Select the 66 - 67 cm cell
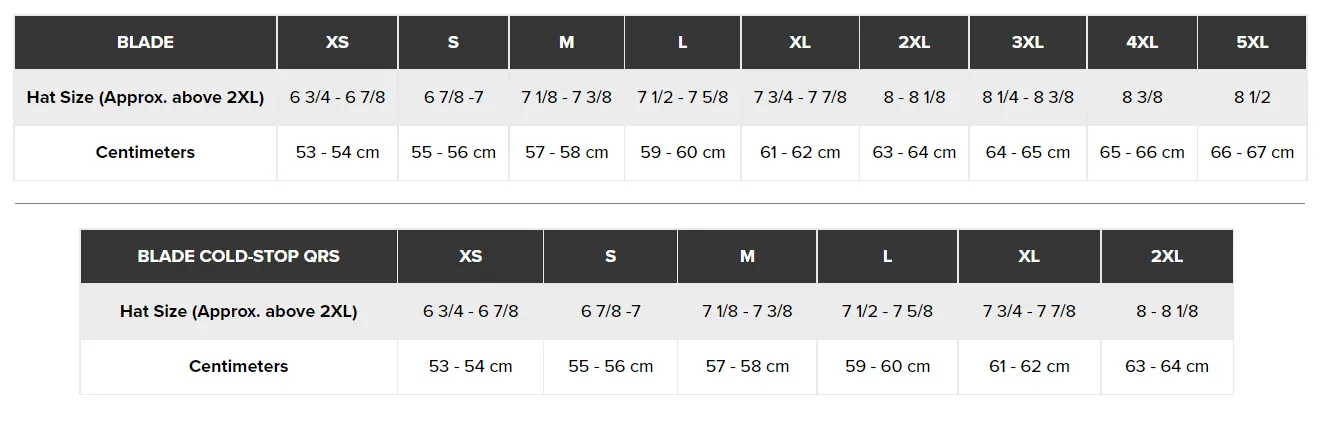 tap(1252, 152)
